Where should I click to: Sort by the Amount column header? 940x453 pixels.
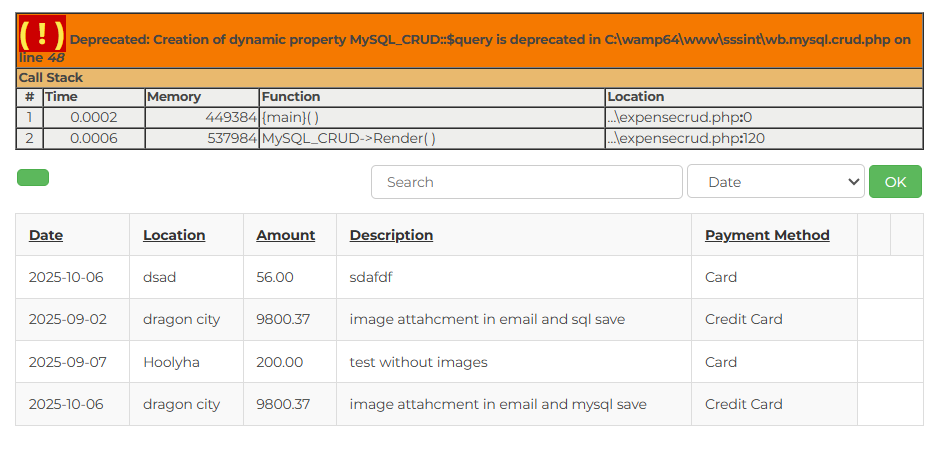tap(286, 235)
